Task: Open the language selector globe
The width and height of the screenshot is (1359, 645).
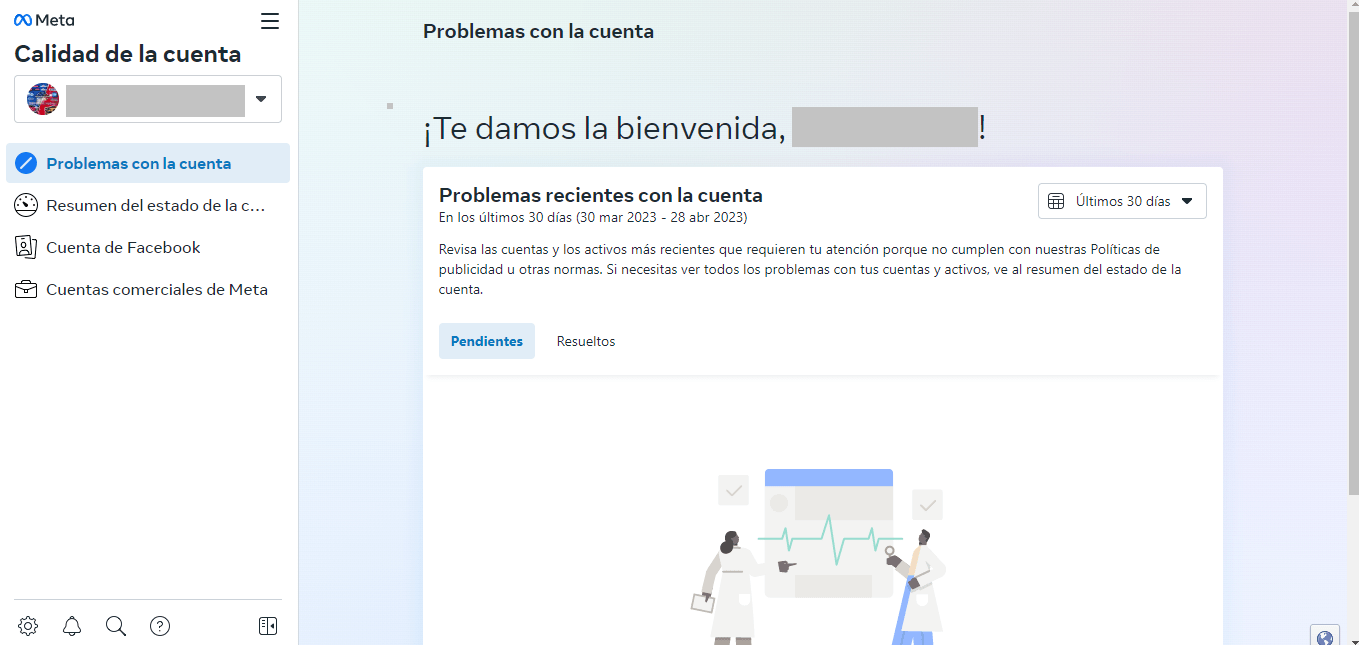Action: coord(1324,636)
